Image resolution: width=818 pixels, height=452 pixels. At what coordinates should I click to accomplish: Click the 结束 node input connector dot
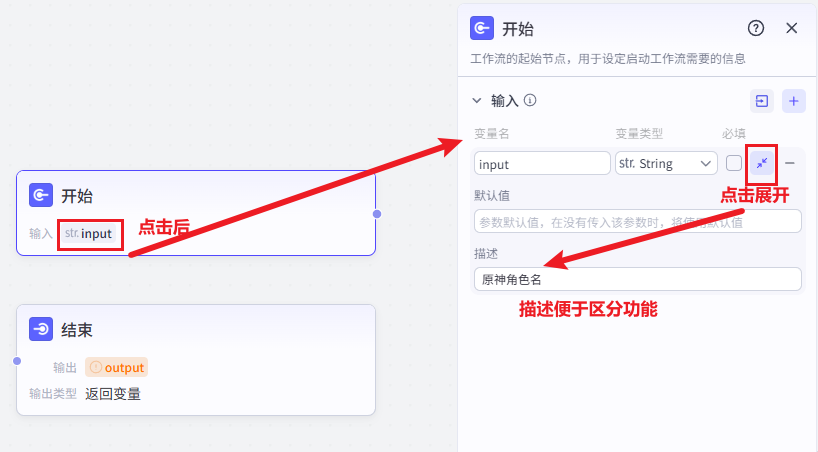pyautogui.click(x=17, y=361)
